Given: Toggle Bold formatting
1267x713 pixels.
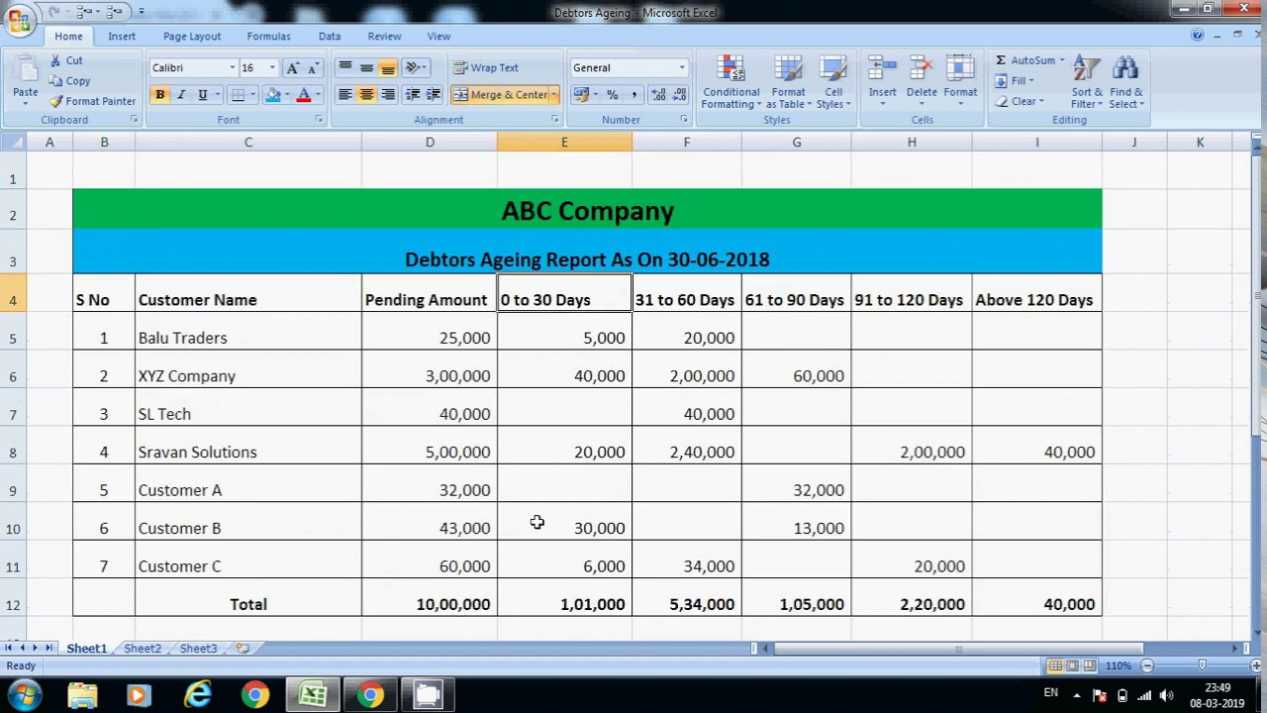Looking at the screenshot, I should pos(160,95).
